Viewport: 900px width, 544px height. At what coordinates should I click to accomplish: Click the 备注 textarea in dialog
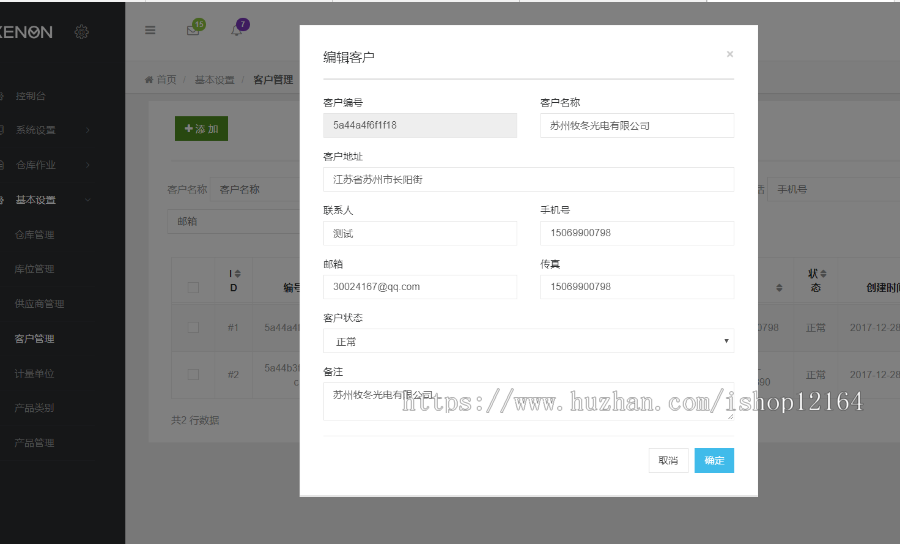528,401
